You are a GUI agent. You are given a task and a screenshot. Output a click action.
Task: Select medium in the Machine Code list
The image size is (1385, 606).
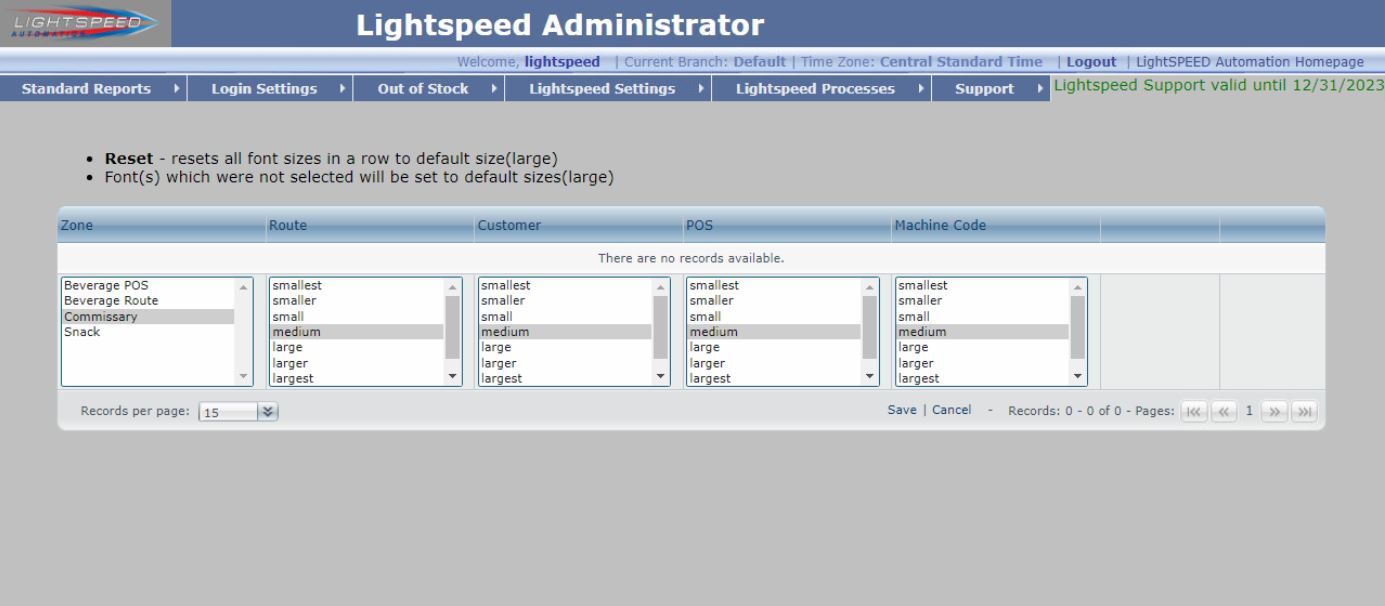click(983, 332)
